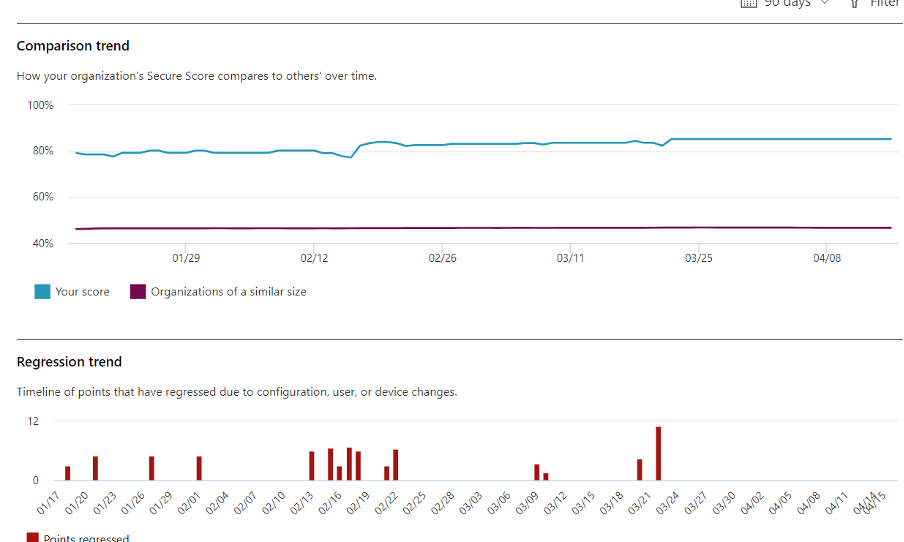The width and height of the screenshot is (904, 542).
Task: Click the red Points regressed legend swatch
Action: tap(33, 538)
